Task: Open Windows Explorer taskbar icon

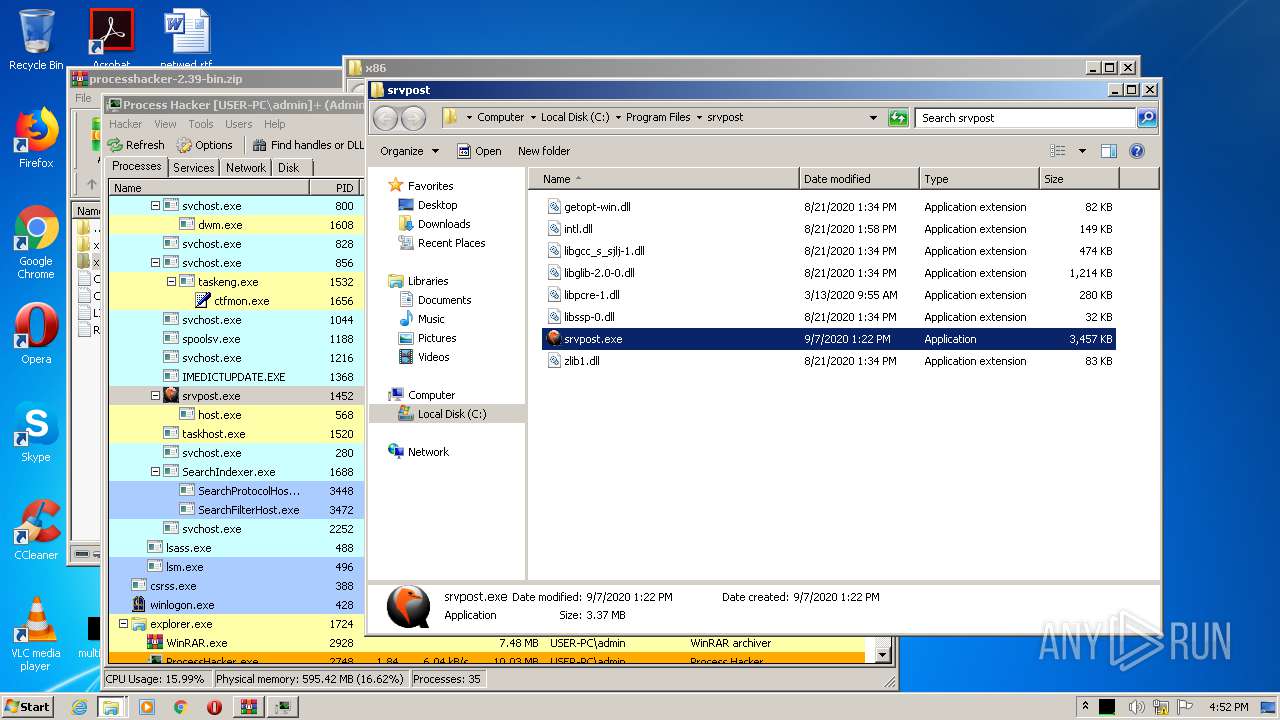Action: pyautogui.click(x=111, y=707)
